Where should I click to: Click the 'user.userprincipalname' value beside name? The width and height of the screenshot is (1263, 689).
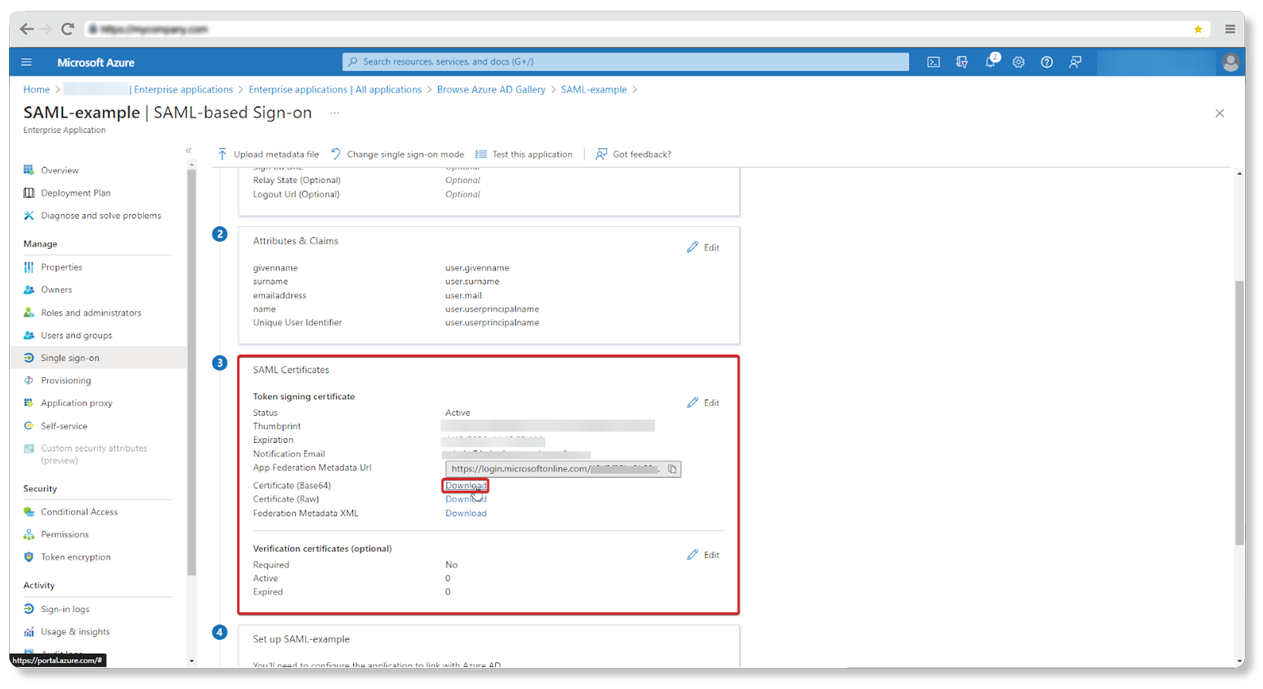pyautogui.click(x=492, y=309)
